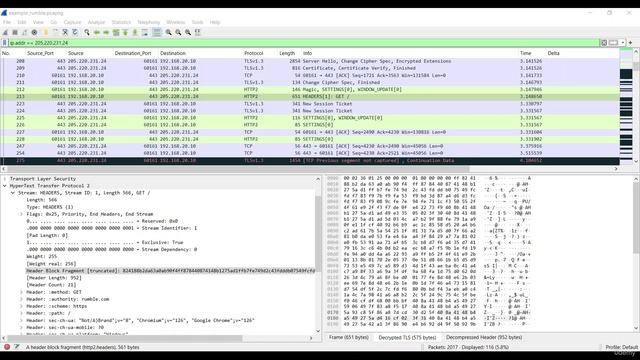Expand Transport Layer Security tree node

tap(5, 179)
